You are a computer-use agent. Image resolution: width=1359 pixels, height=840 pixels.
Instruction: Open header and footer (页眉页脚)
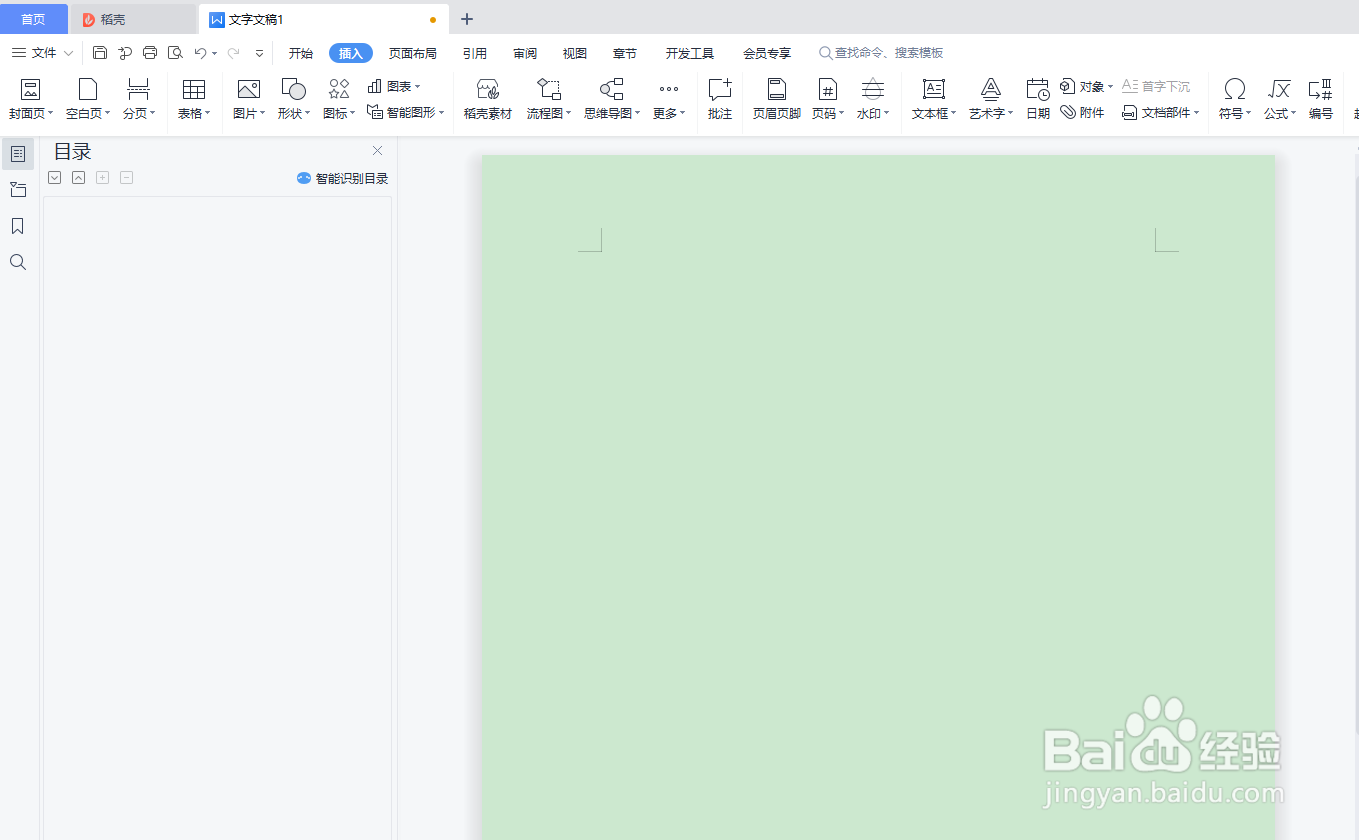pos(777,99)
